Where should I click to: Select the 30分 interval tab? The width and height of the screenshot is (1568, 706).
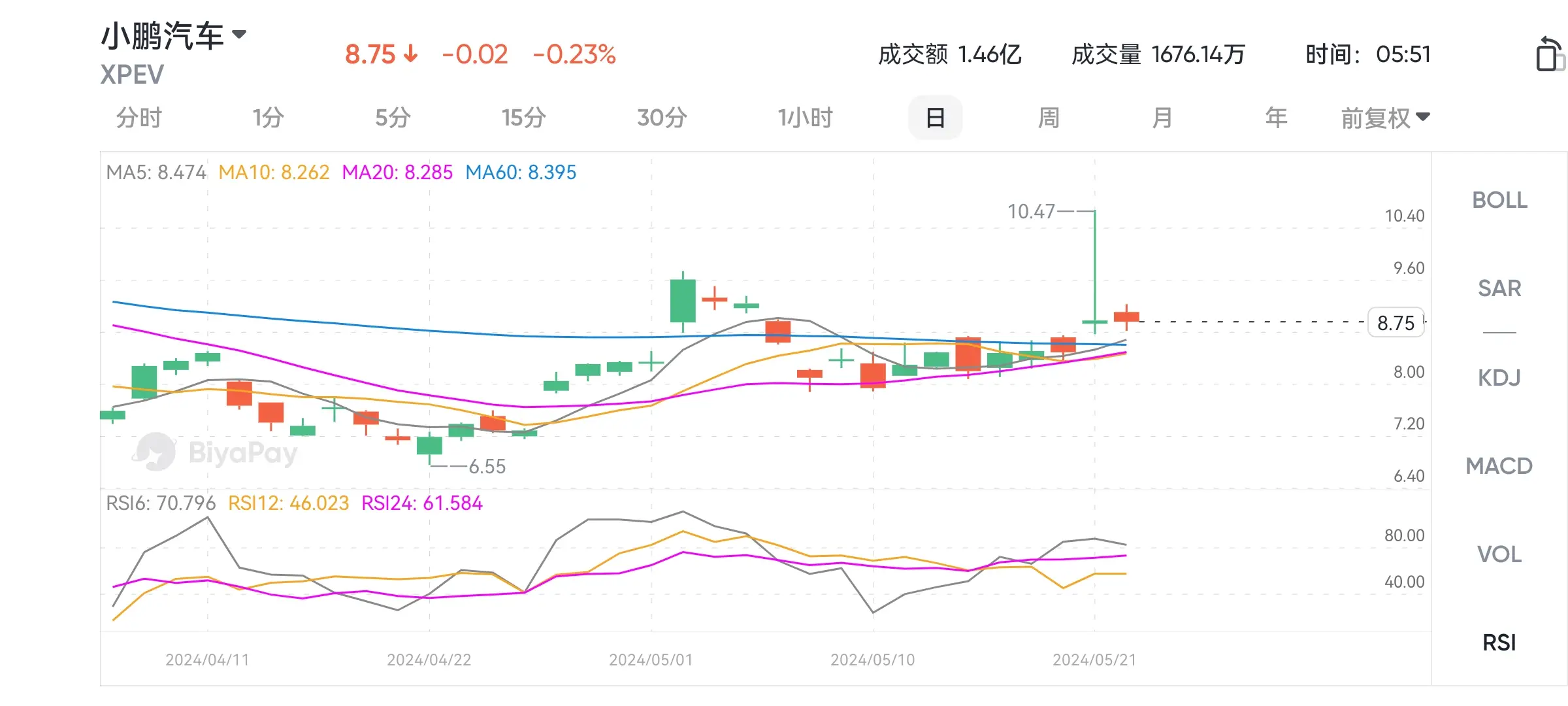point(662,118)
